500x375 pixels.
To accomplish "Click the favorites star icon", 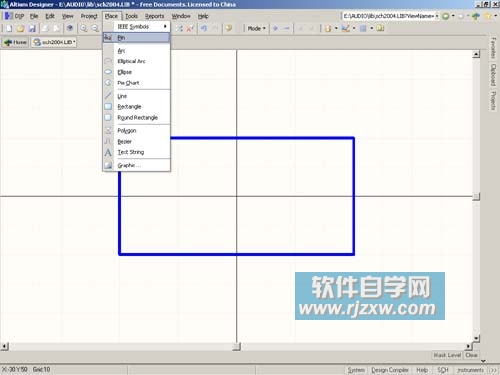I will 488,16.
